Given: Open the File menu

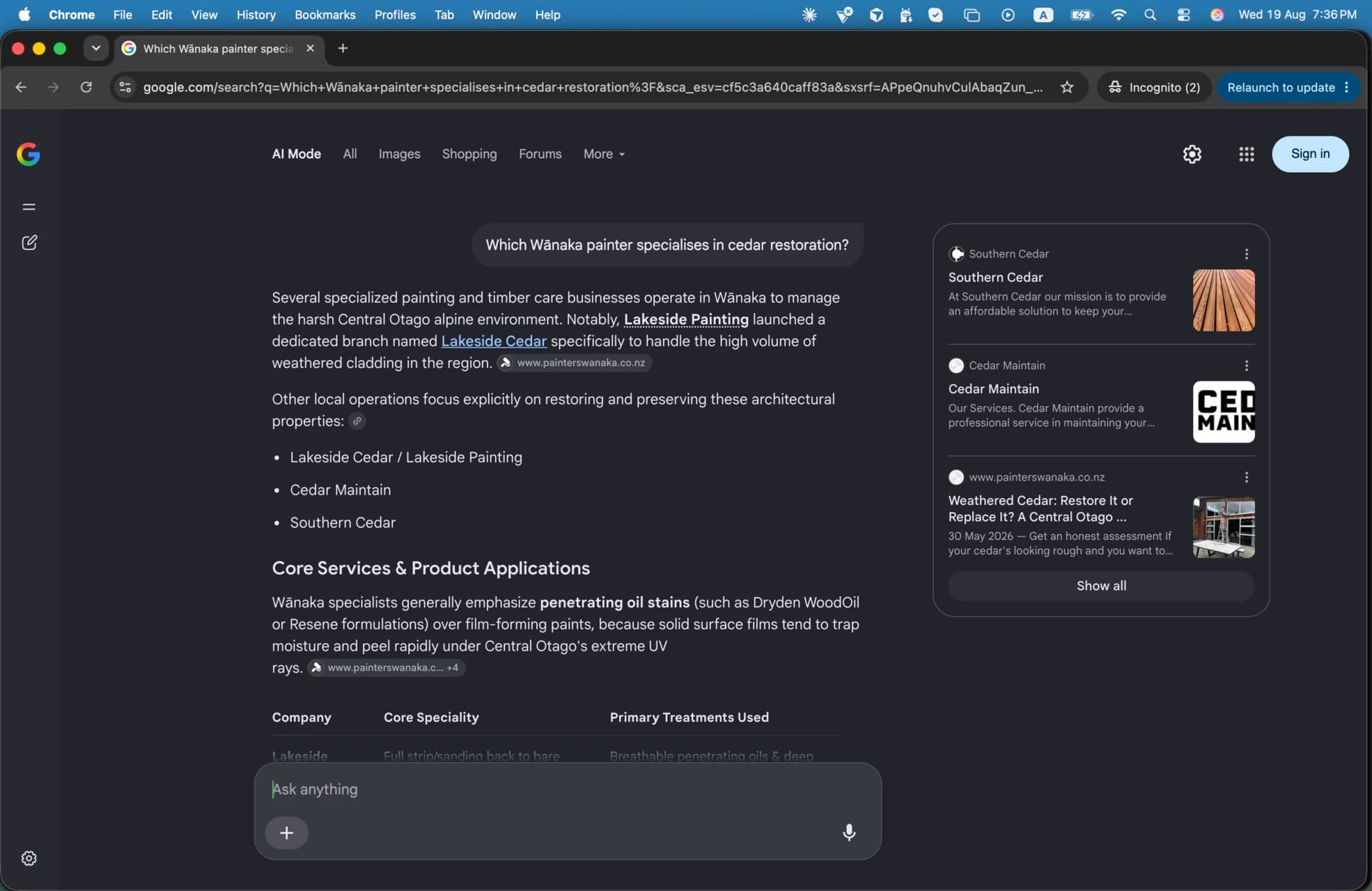Looking at the screenshot, I should [123, 15].
